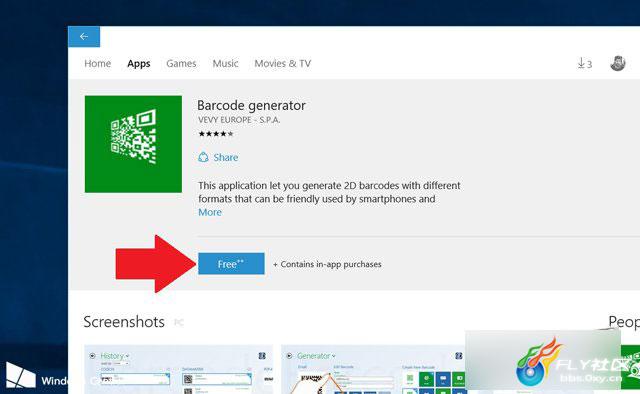640x394 pixels.
Task: Open the Generator screenshot thumbnail
Action: click(373, 369)
